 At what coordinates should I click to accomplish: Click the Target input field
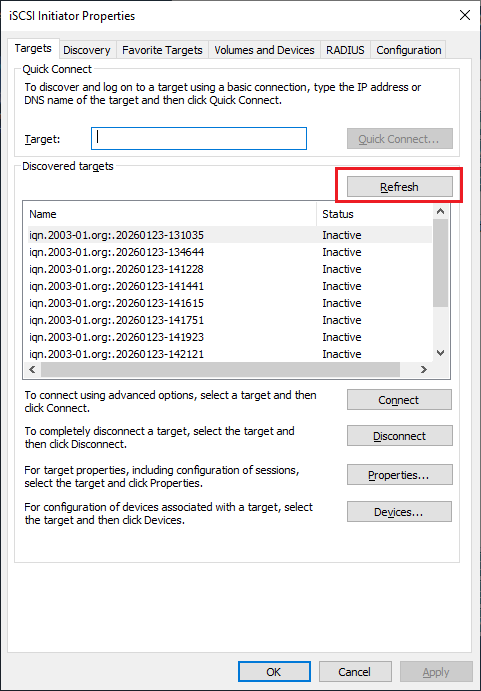click(x=199, y=138)
